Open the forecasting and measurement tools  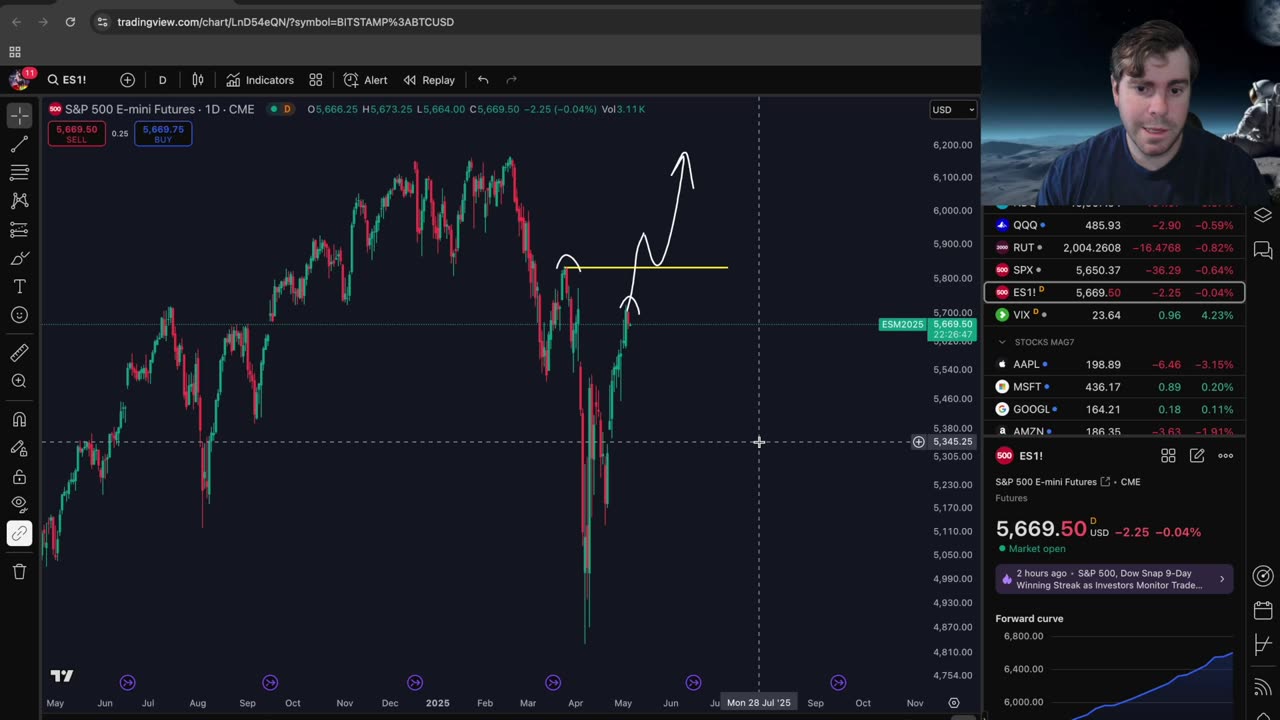pos(19,230)
